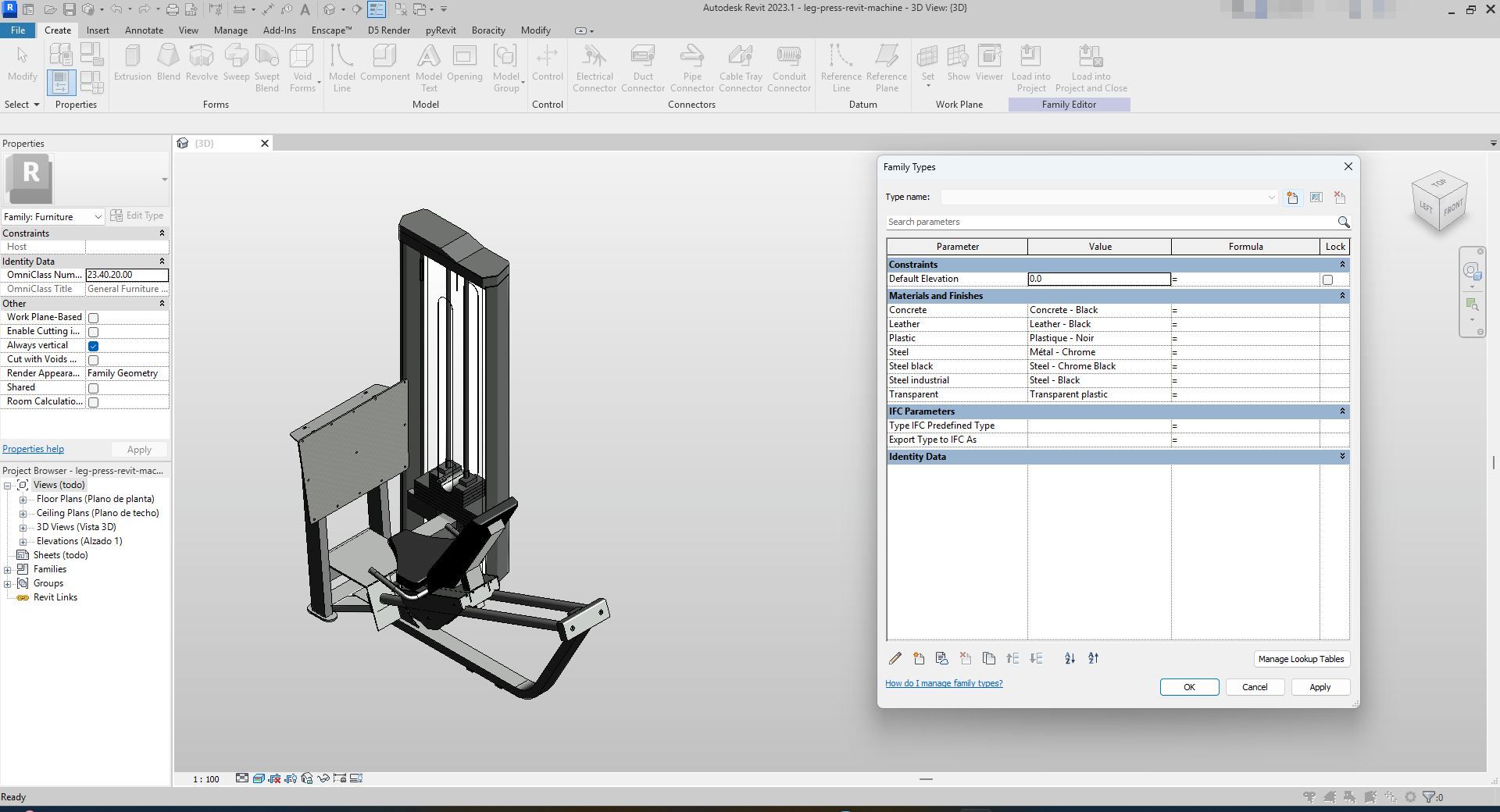Screen dimensions: 1500x812
Task: Select the Blend form tool
Action: (x=168, y=62)
